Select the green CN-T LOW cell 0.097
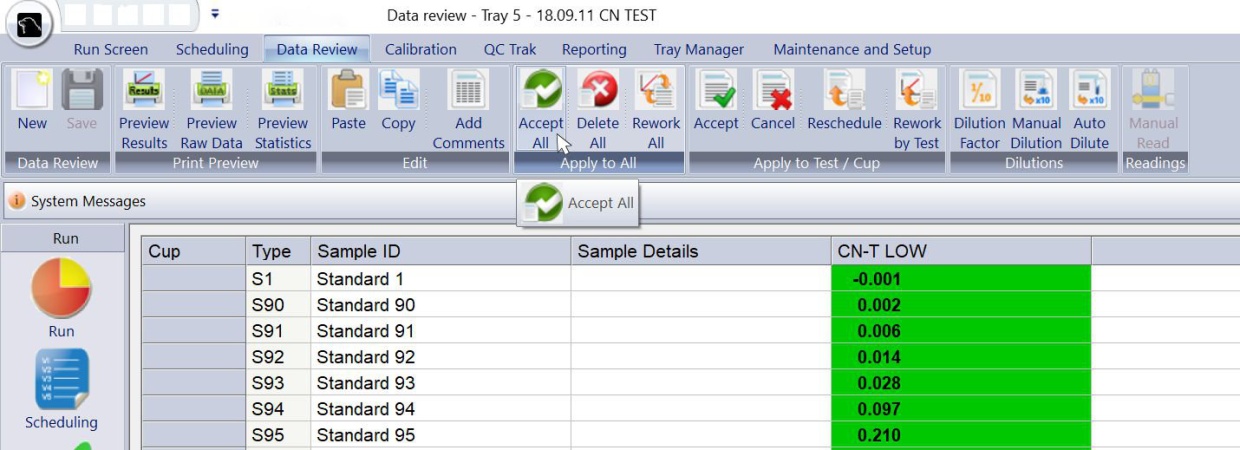 click(x=960, y=409)
